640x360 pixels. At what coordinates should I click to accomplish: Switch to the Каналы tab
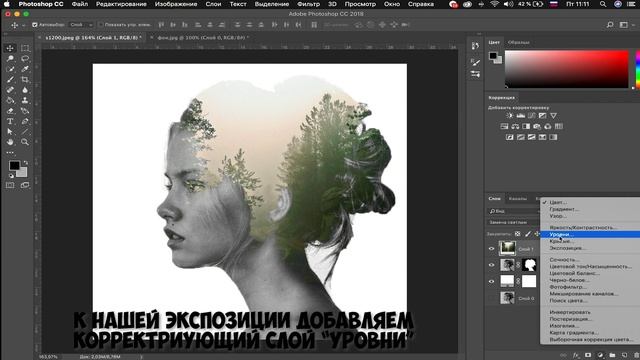tap(518, 199)
